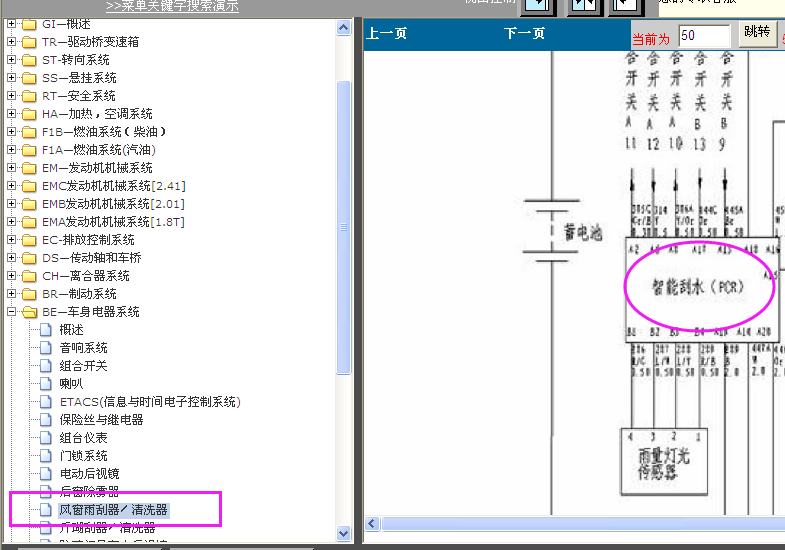Screen dimensions: 785x550
Task: Click the diagram horizontal scrollbar left arrow
Action: pyautogui.click(x=371, y=524)
